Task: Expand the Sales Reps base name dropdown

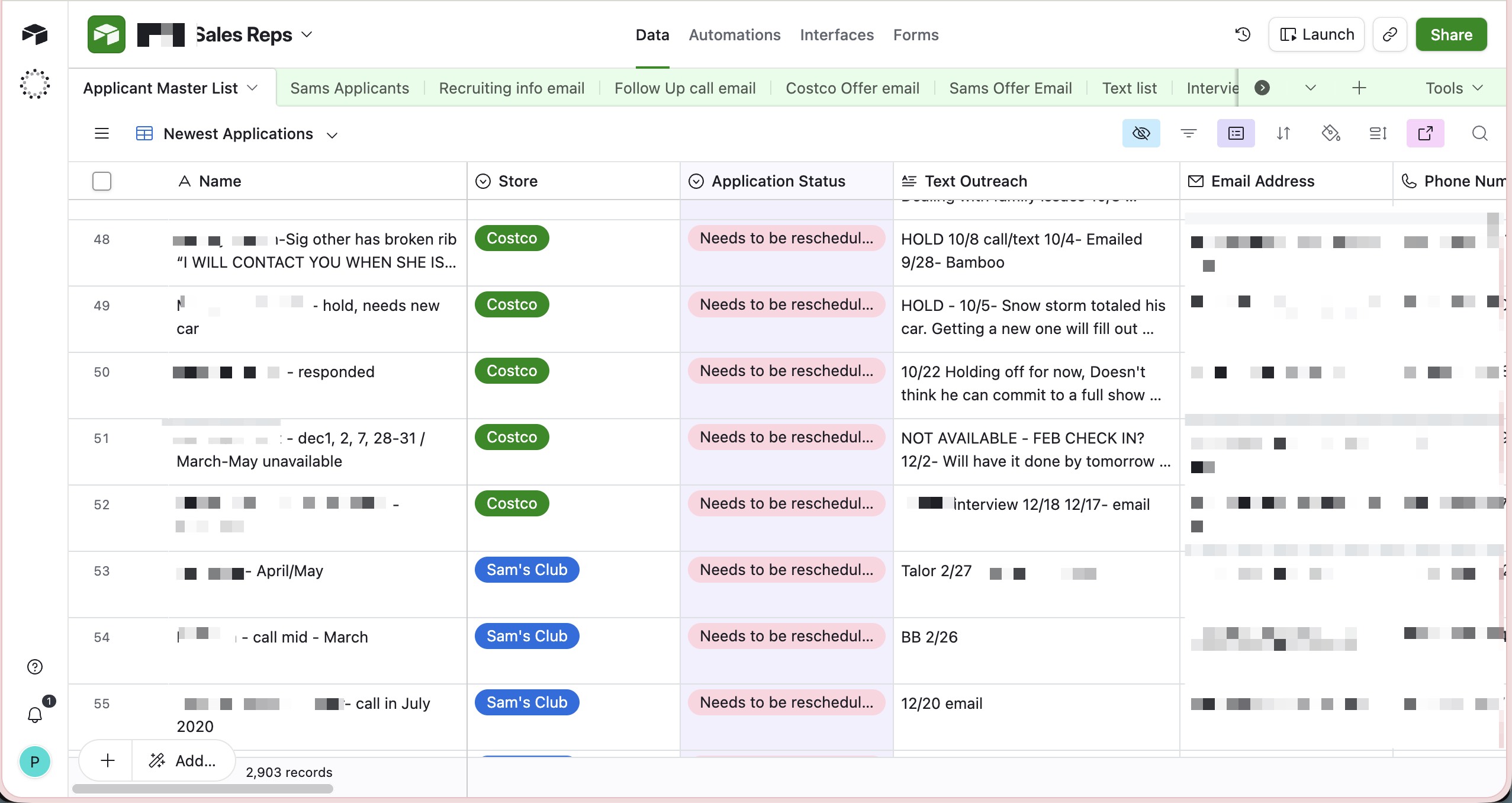Action: click(307, 34)
